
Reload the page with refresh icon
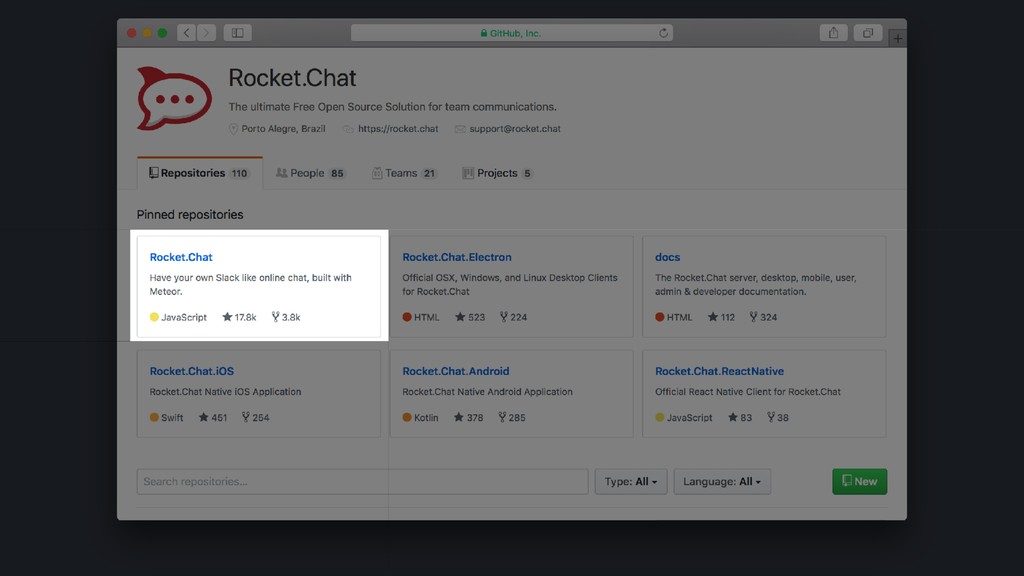(x=664, y=33)
